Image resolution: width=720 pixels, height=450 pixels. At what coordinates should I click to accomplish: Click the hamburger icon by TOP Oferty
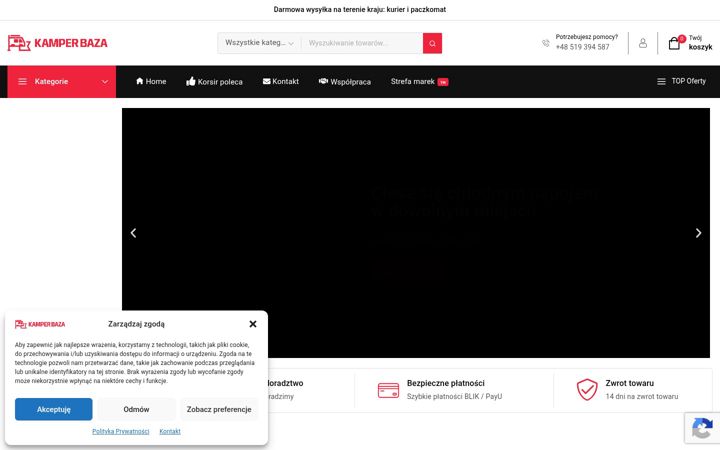pos(661,81)
